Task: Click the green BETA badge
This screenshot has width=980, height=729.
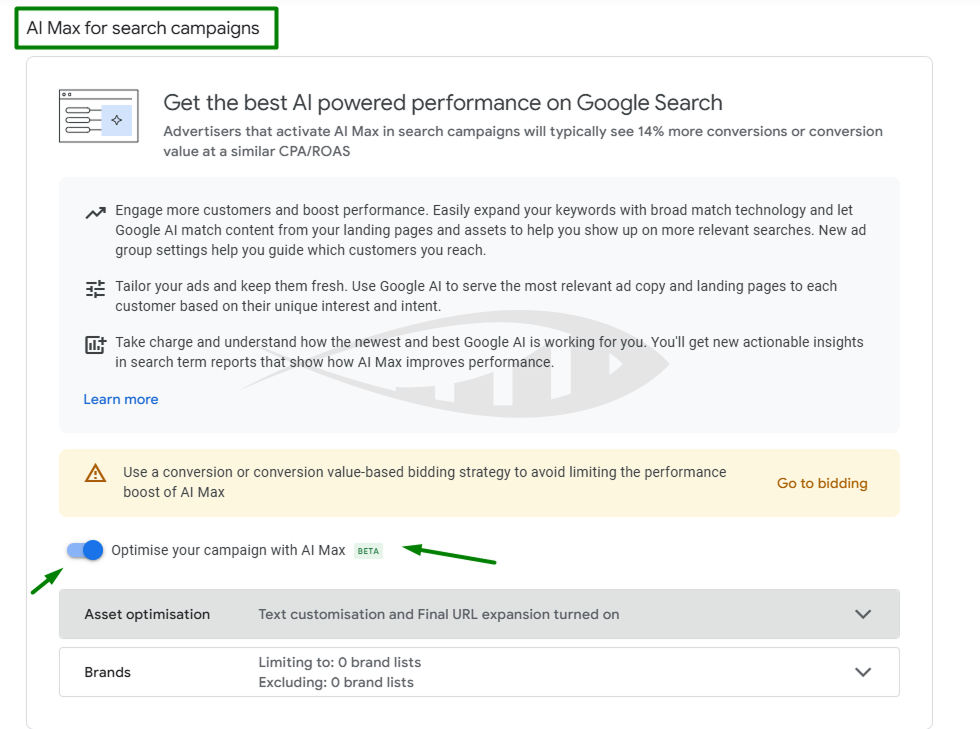Action: click(x=368, y=551)
